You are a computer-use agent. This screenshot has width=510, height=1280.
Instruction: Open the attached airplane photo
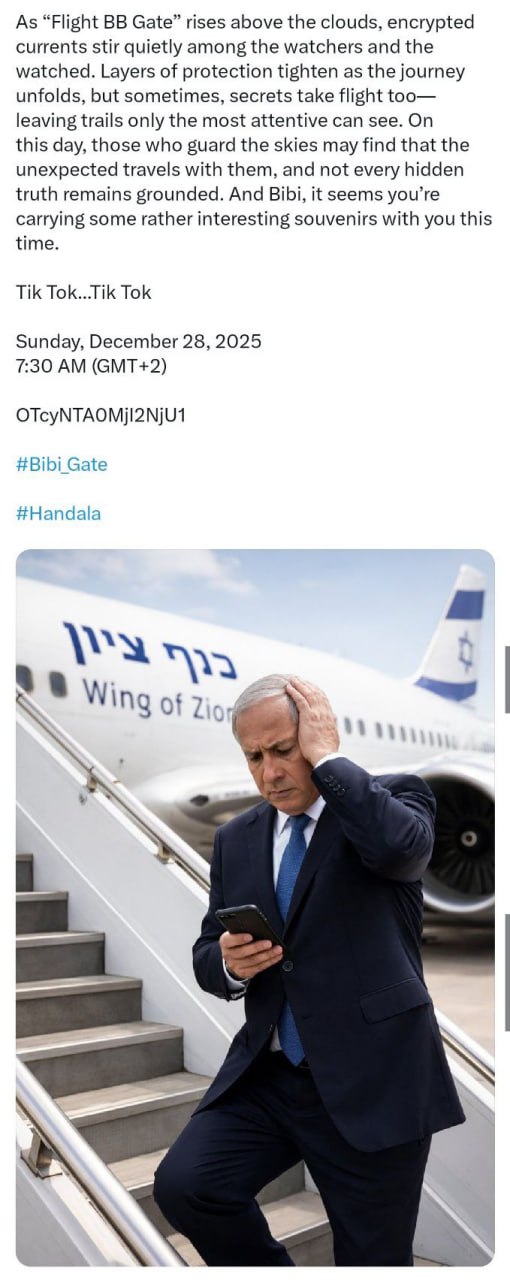(255, 907)
